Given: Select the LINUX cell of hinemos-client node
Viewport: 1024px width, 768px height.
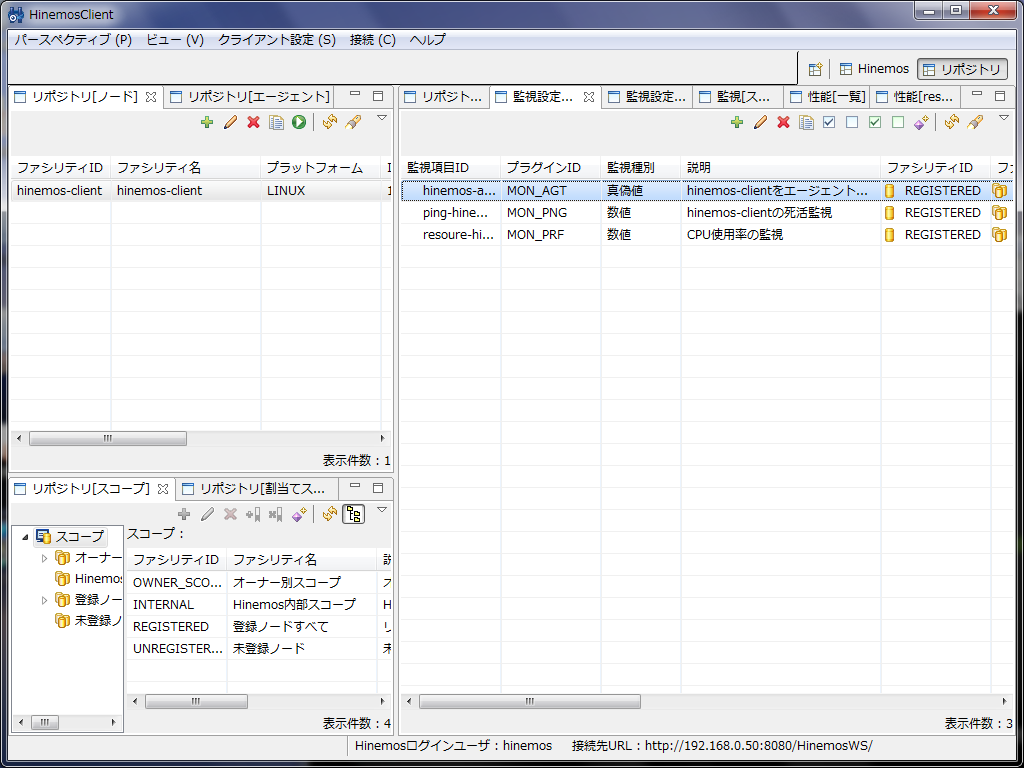Looking at the screenshot, I should pos(321,191).
